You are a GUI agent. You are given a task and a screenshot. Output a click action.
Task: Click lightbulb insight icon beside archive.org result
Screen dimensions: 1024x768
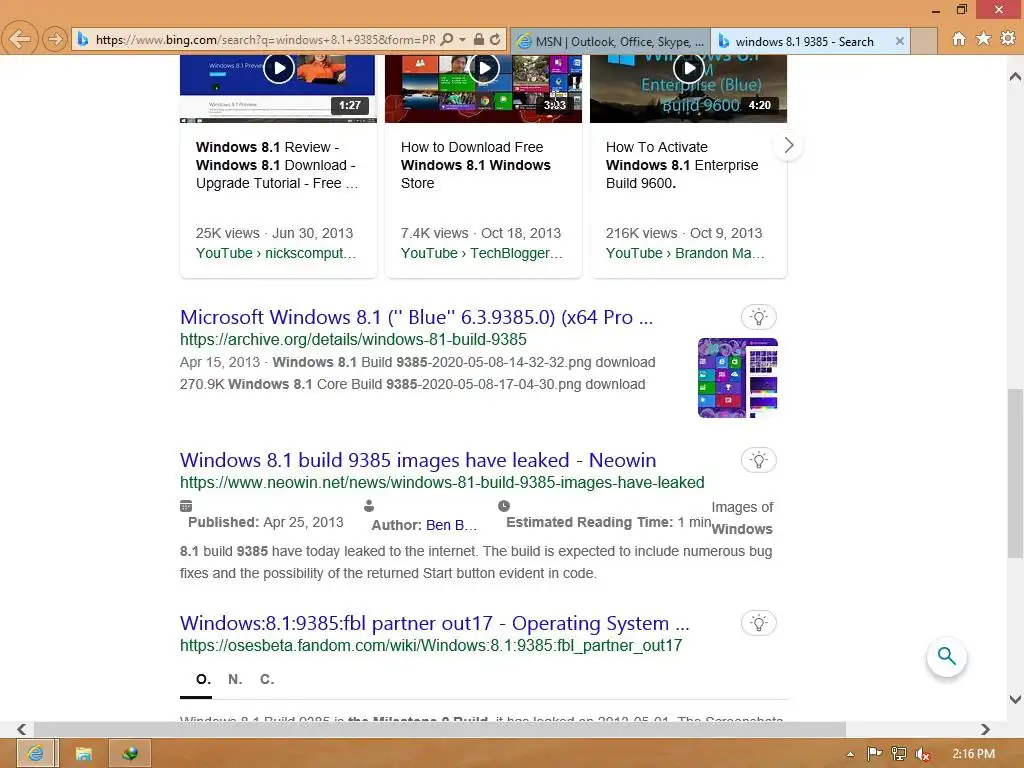(758, 317)
